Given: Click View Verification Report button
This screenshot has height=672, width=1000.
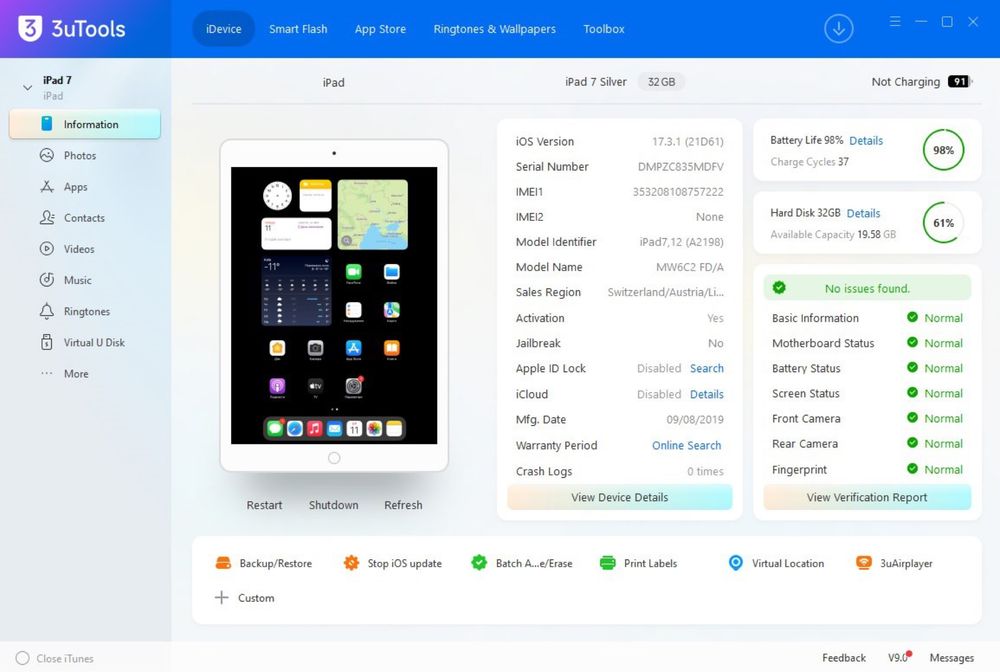Looking at the screenshot, I should click(x=867, y=497).
